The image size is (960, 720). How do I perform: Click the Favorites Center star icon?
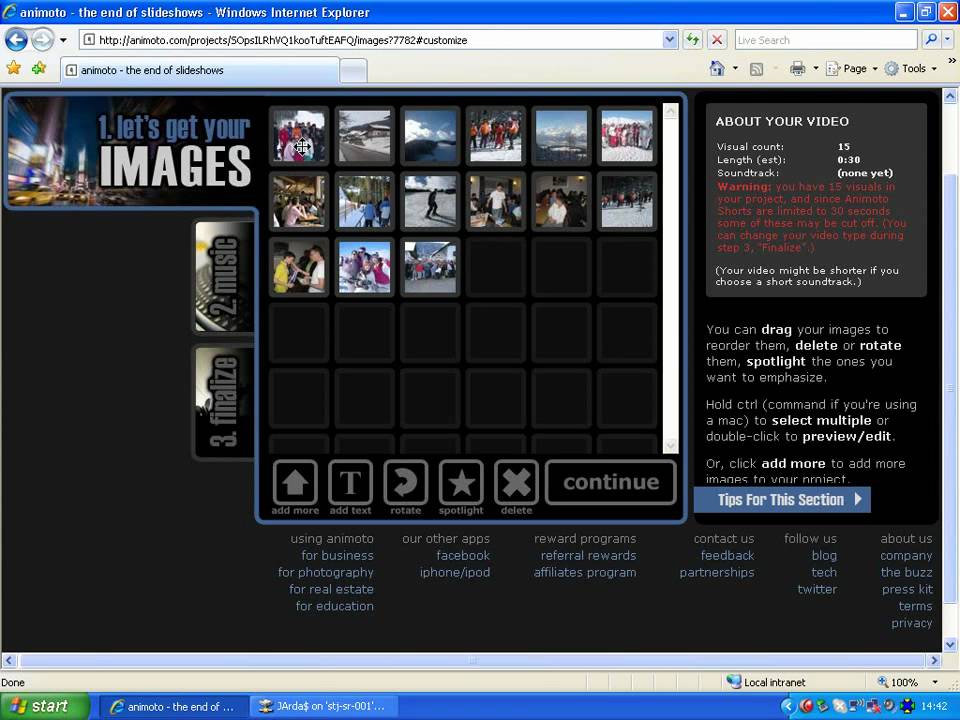(x=13, y=68)
